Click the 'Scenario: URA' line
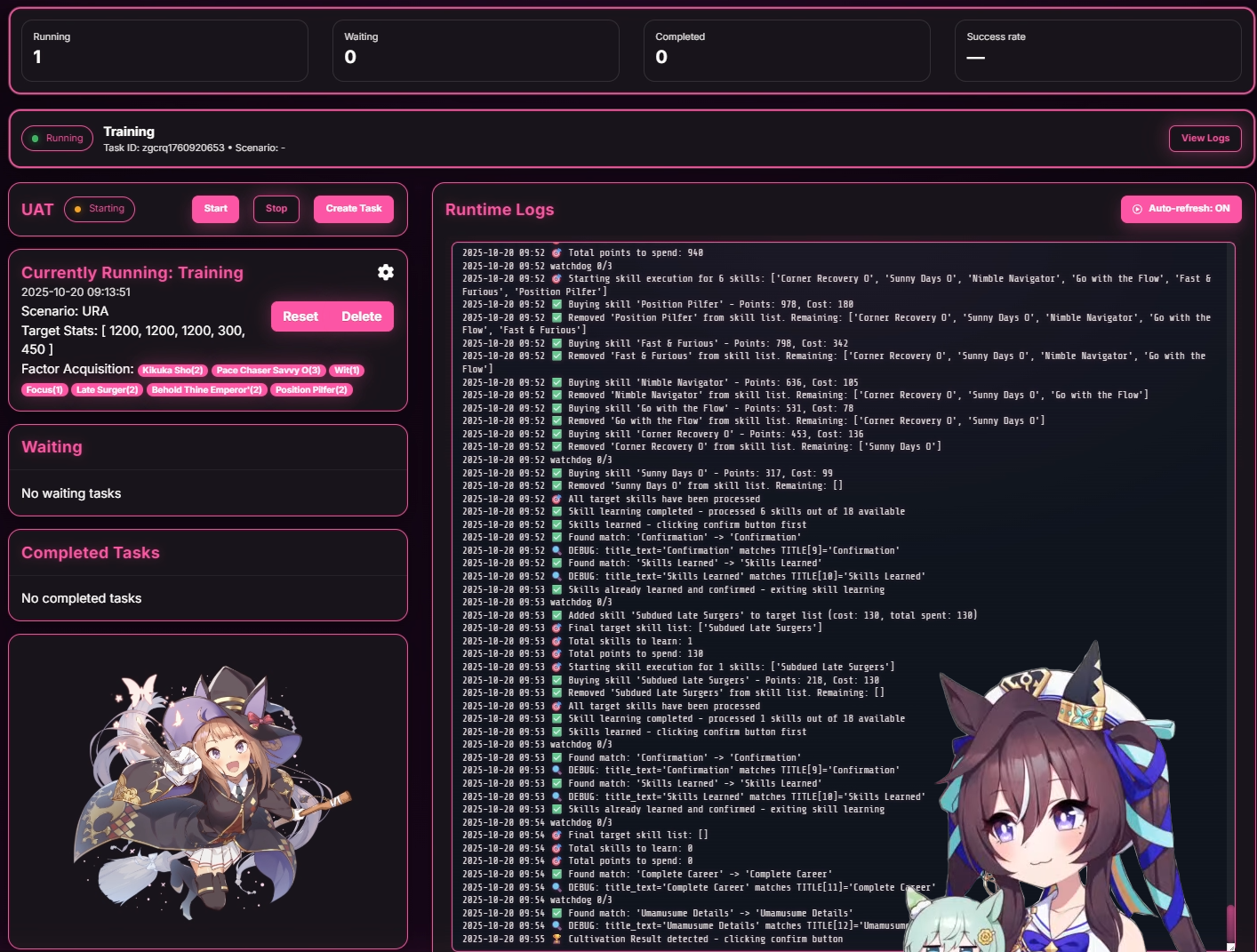This screenshot has height=952, width=1257. point(65,311)
